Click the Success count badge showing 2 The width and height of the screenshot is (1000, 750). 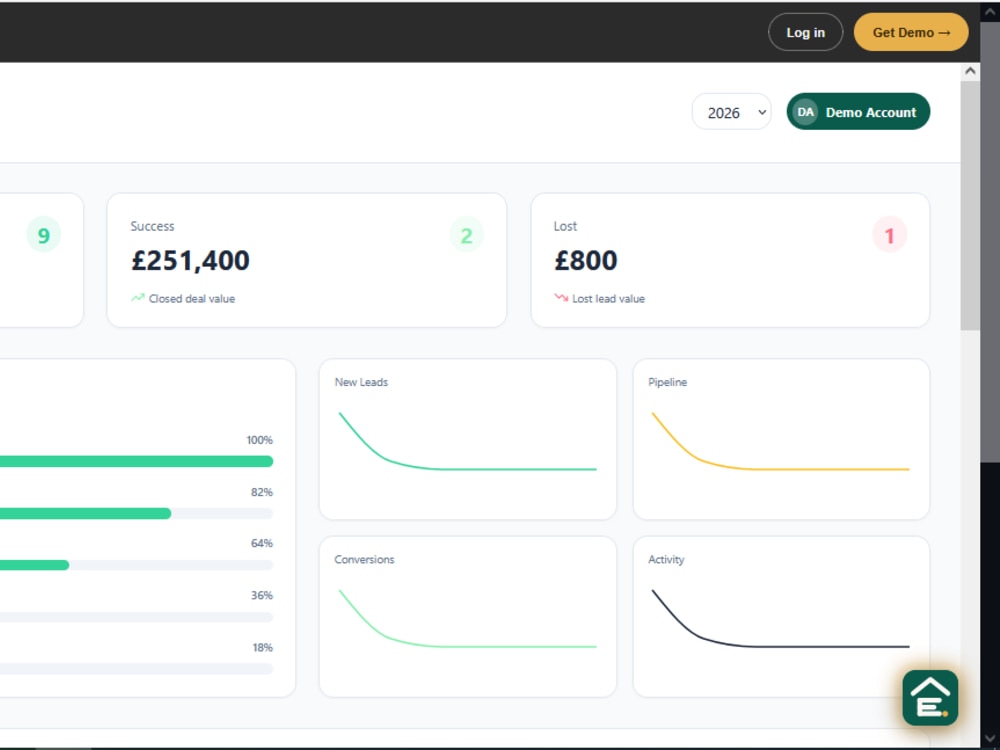(x=466, y=235)
